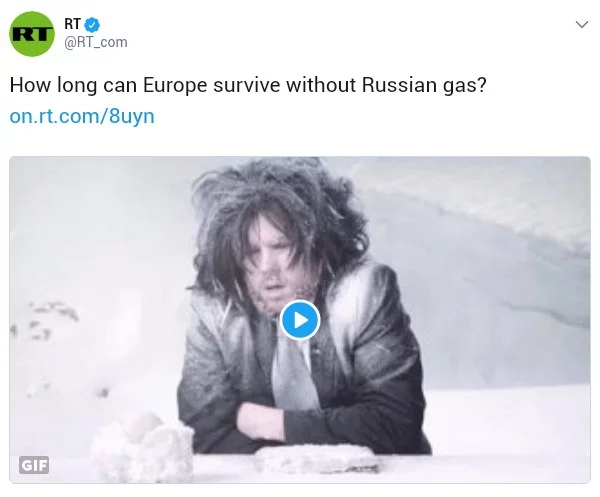This screenshot has height=497, width=600.
Task: Expand the tweet options chevron
Action: (582, 24)
